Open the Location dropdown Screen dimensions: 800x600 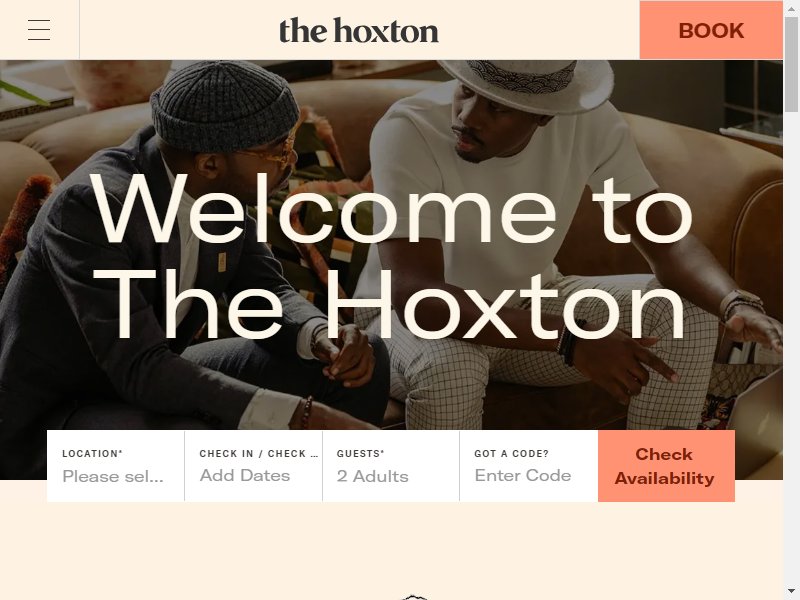[116, 466]
